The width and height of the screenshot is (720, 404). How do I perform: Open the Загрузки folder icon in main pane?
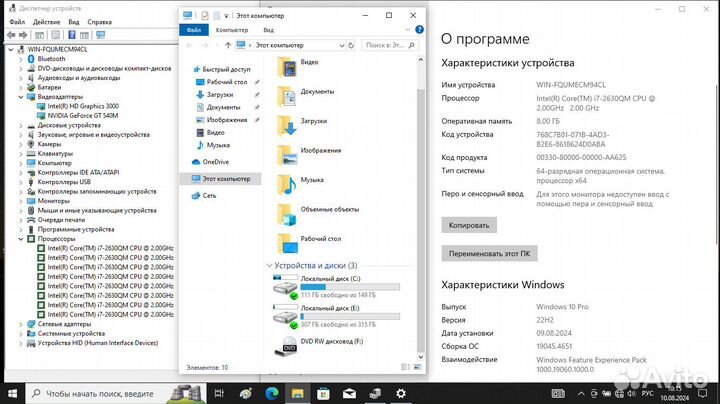click(x=287, y=126)
